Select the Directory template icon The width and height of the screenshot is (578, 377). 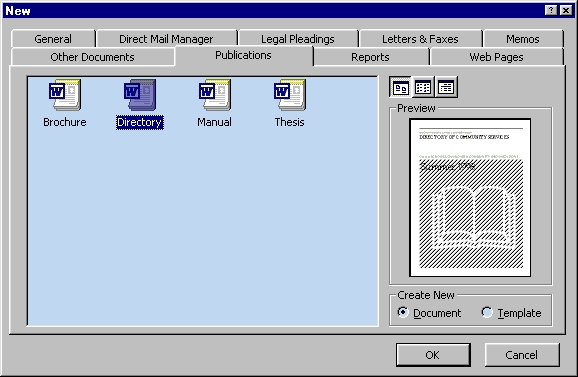(140, 95)
